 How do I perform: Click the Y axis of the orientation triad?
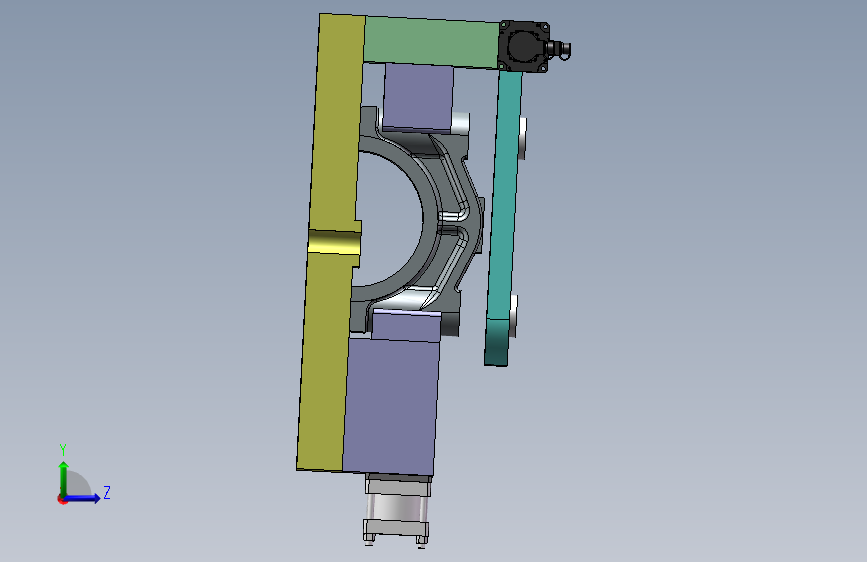64,479
